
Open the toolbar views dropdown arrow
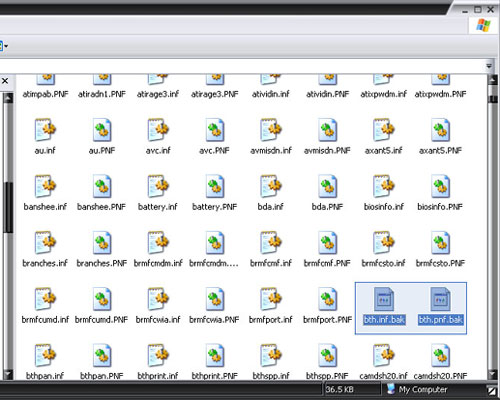point(6,46)
